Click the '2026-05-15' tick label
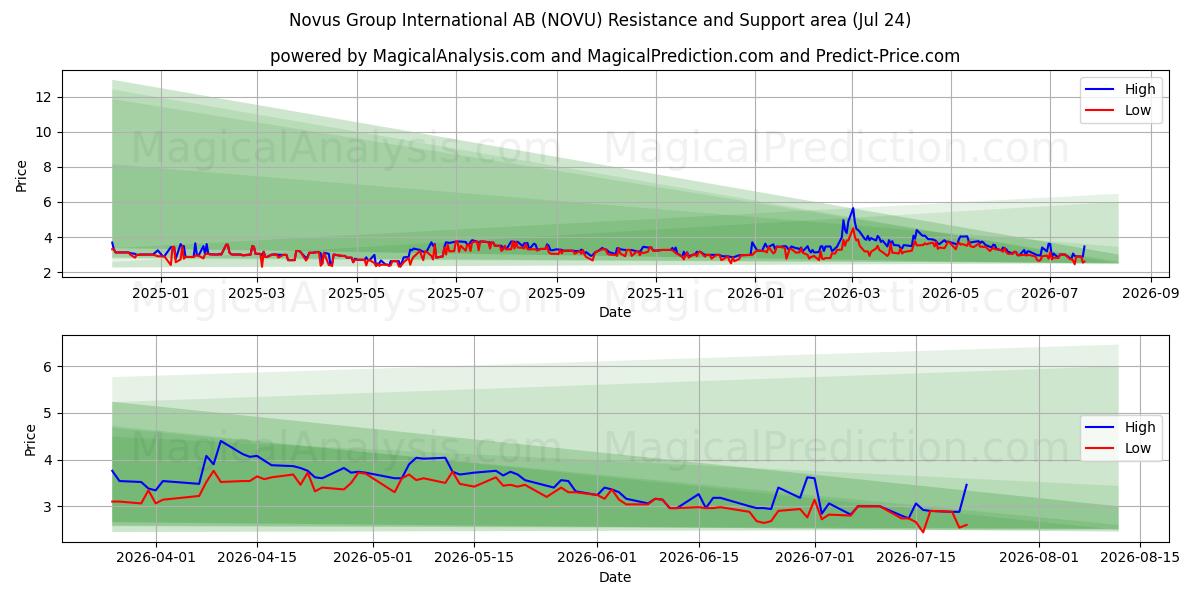 [476, 557]
